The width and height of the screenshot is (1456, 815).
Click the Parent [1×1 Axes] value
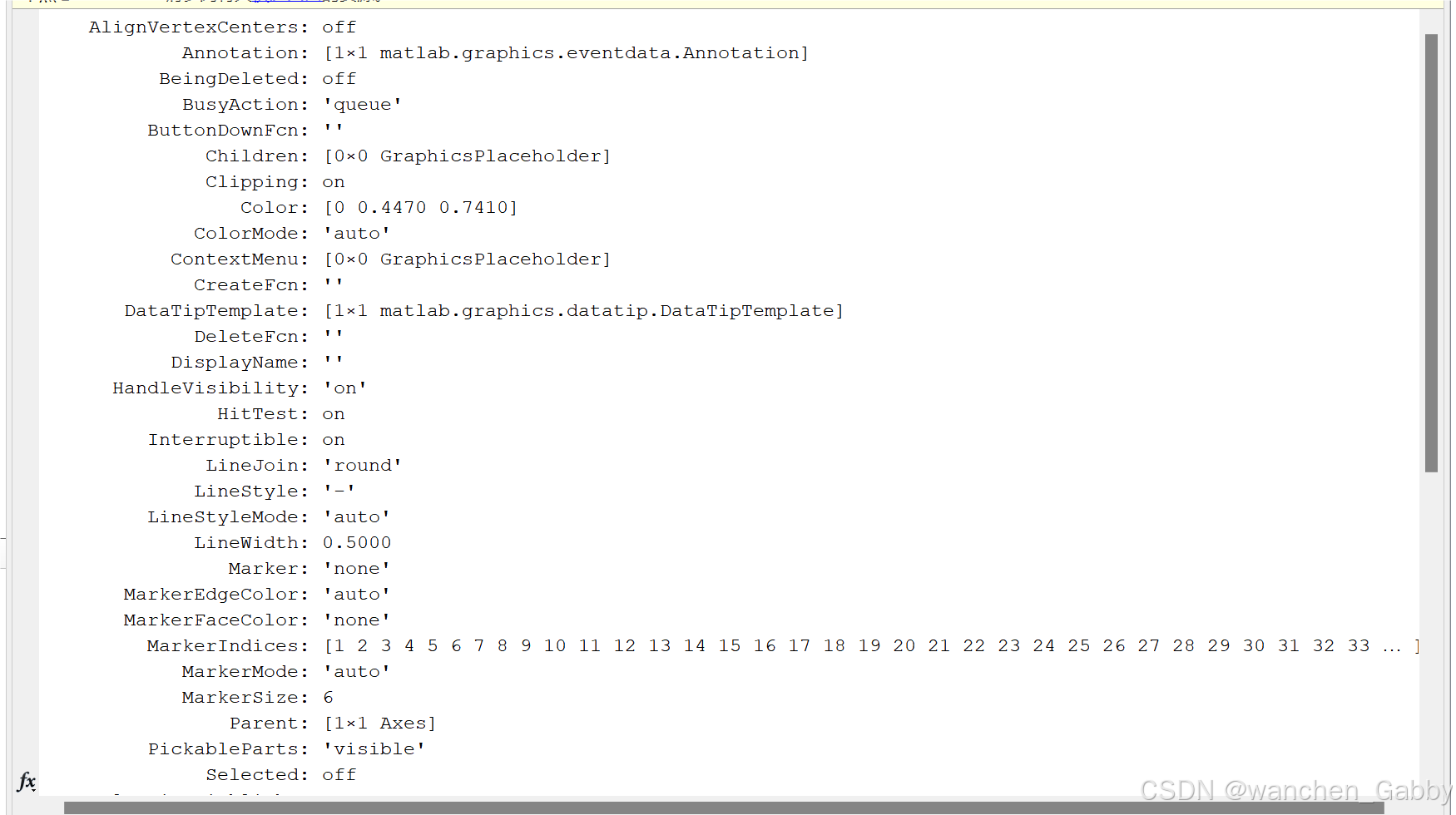point(379,724)
